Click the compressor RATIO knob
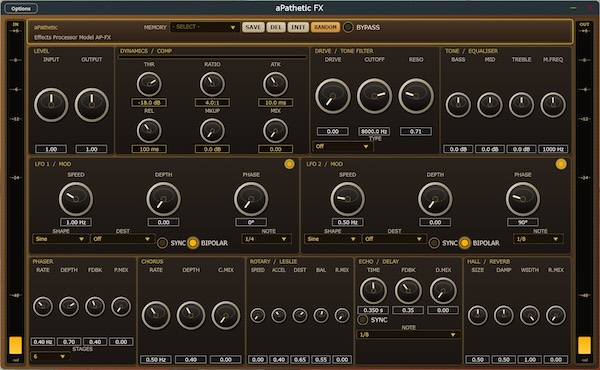600x370 pixels. point(212,84)
